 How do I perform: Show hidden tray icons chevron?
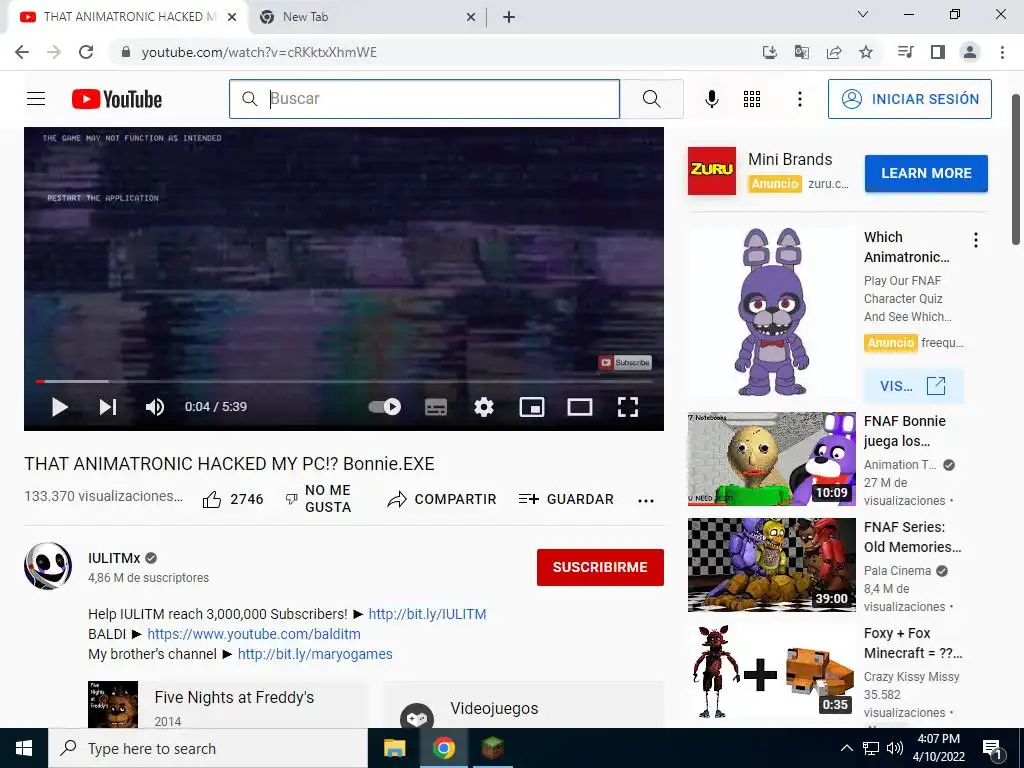[846, 748]
